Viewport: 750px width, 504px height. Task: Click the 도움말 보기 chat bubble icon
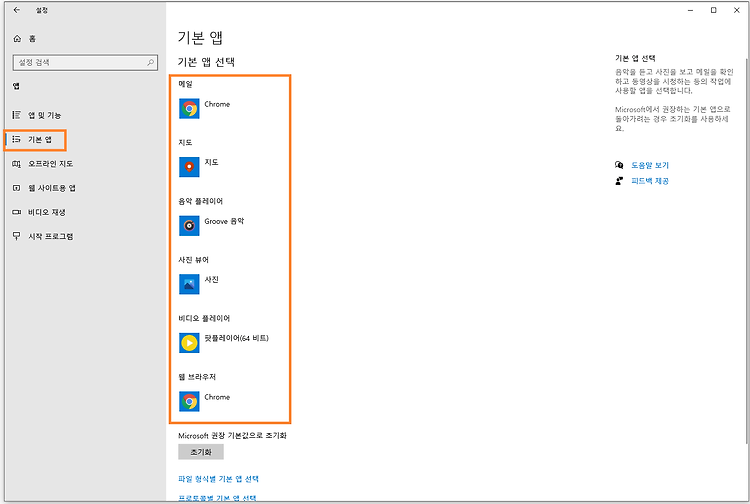click(619, 165)
